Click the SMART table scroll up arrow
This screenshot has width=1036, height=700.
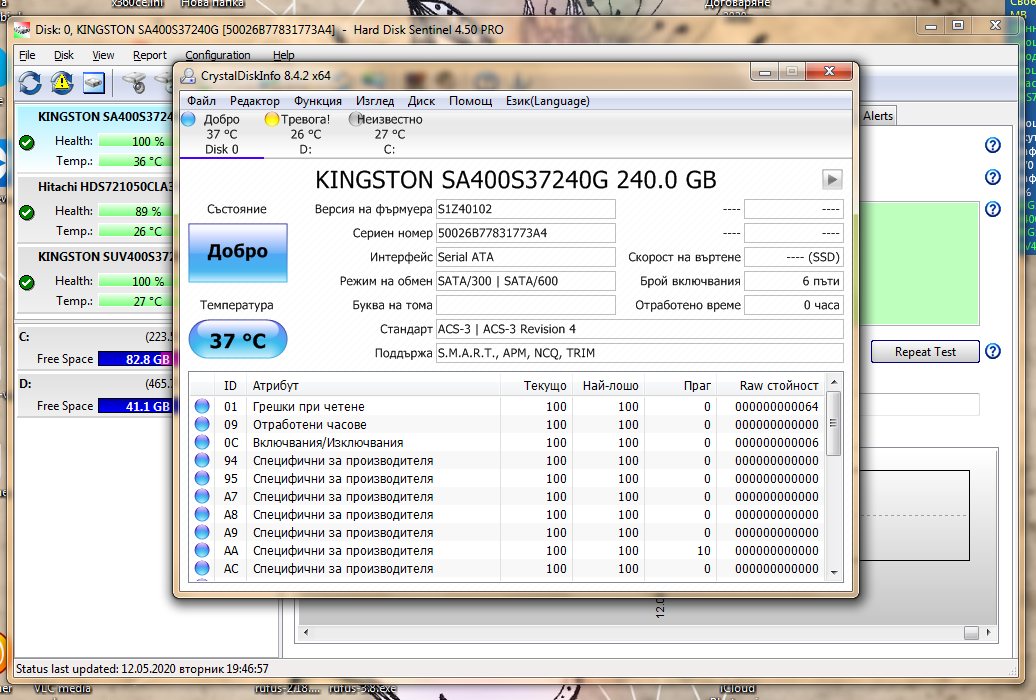pyautogui.click(x=834, y=383)
